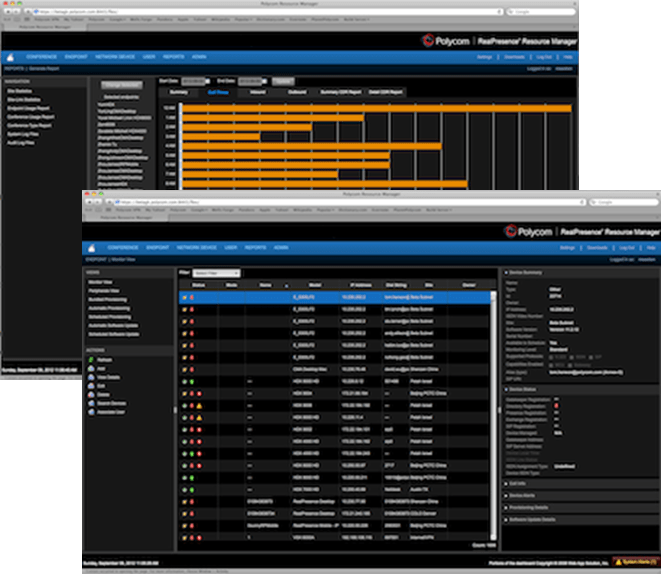661x574 pixels.
Task: Click the green status icon in the Austin TX row
Action: 192,490
